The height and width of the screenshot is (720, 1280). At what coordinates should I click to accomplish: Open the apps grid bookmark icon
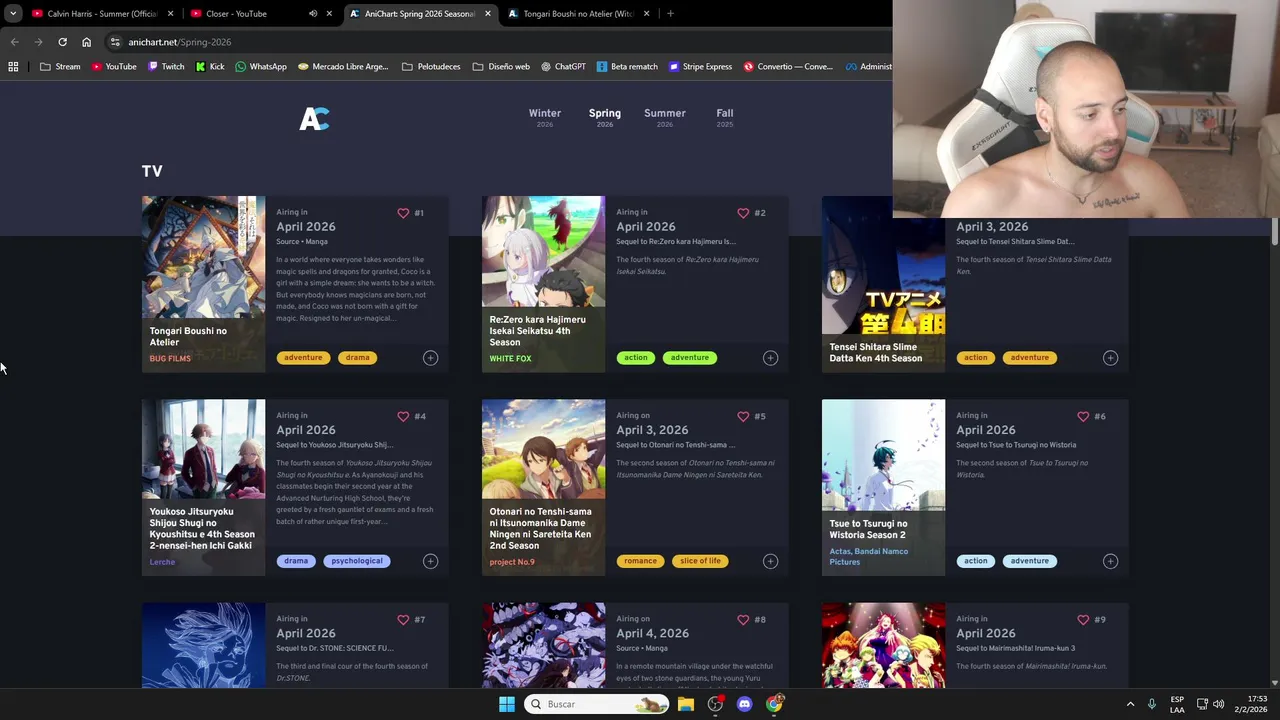[x=13, y=67]
